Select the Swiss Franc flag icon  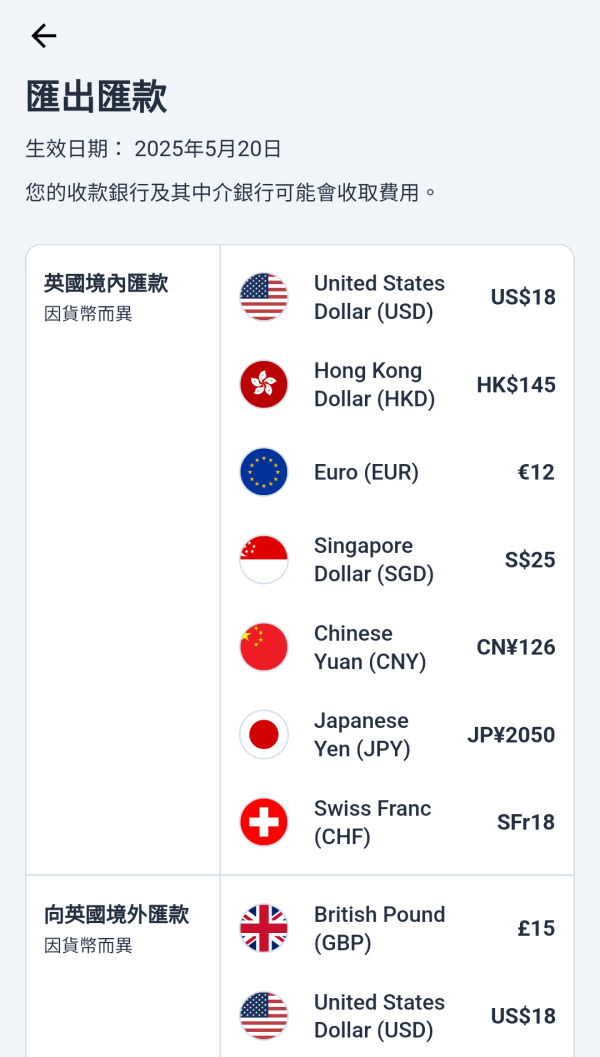[263, 822]
